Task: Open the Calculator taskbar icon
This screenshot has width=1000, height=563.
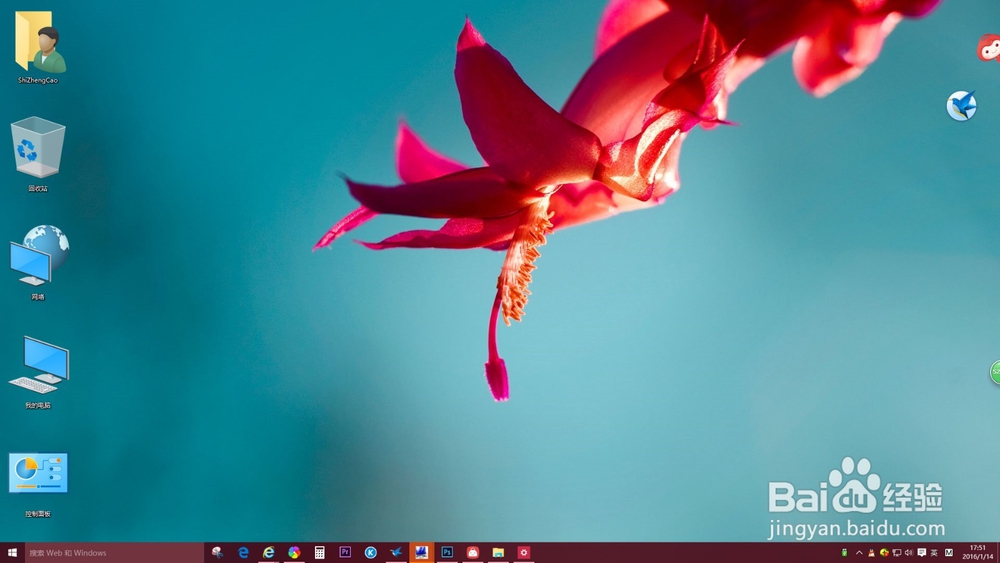Action: tap(320, 553)
